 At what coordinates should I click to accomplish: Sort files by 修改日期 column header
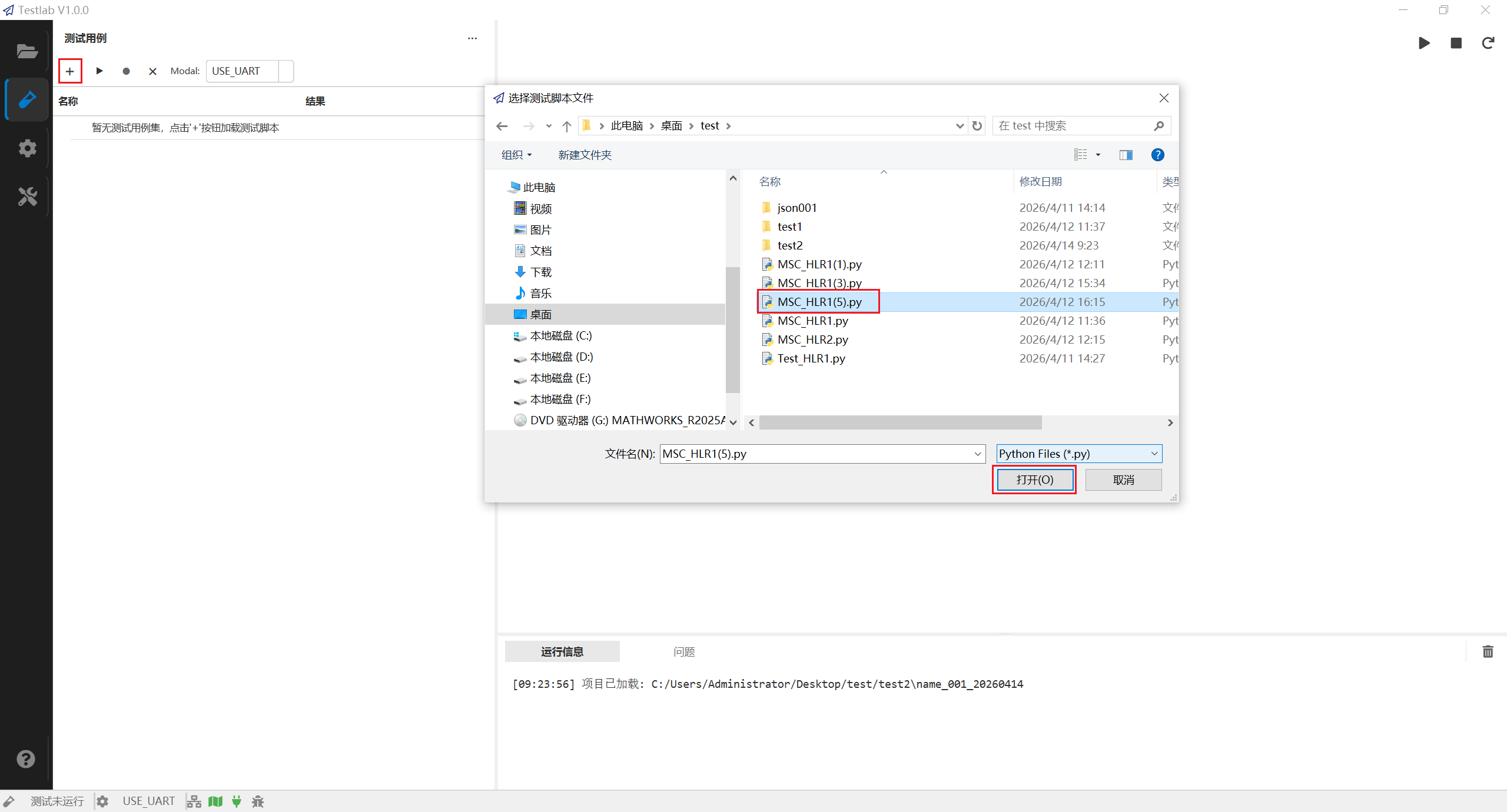(1041, 182)
